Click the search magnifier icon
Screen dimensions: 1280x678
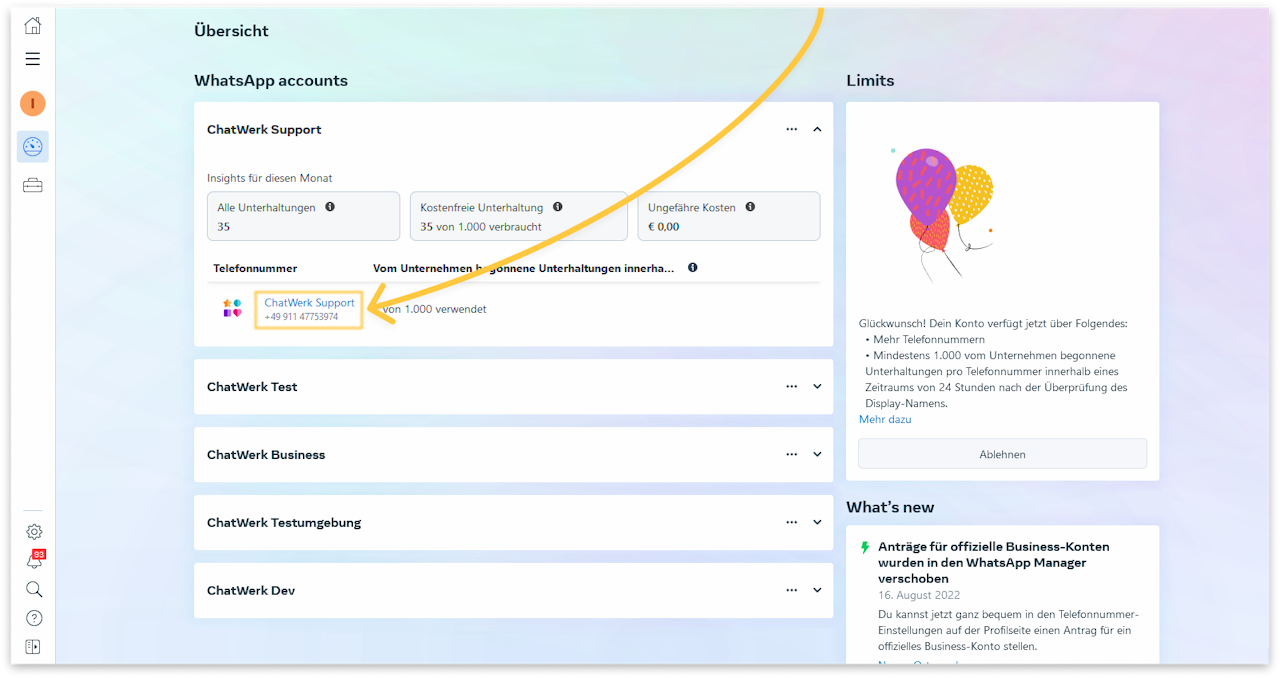pyautogui.click(x=34, y=590)
